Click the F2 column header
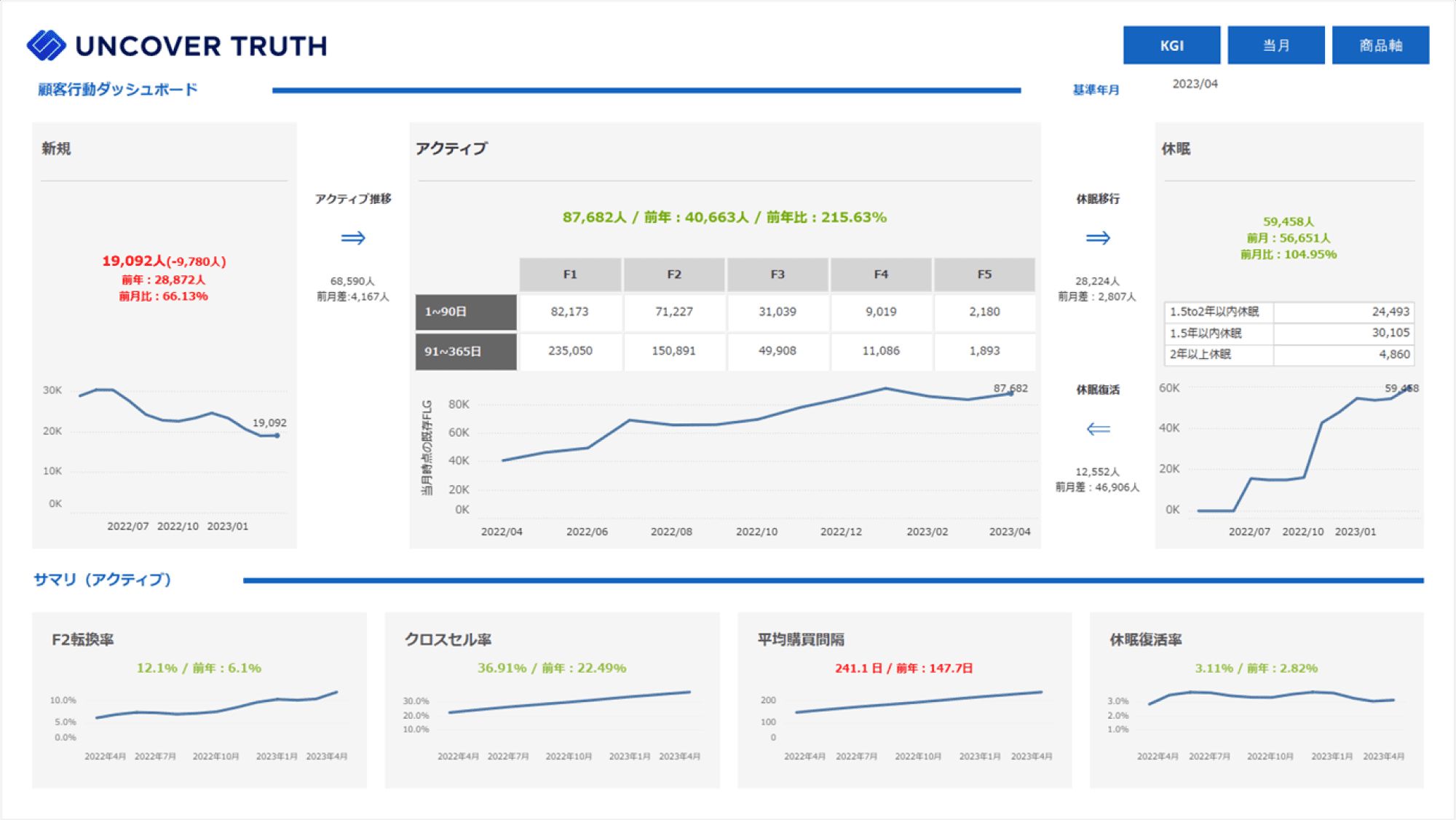Screen dimensions: 1456x820 674,275
